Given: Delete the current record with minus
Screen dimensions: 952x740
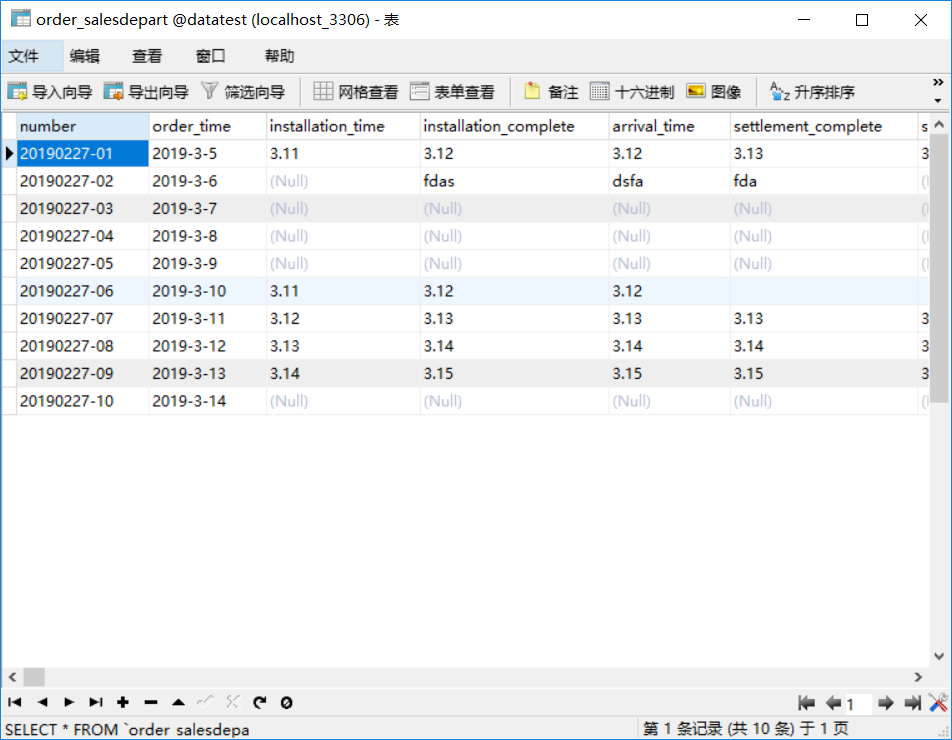Looking at the screenshot, I should 151,702.
